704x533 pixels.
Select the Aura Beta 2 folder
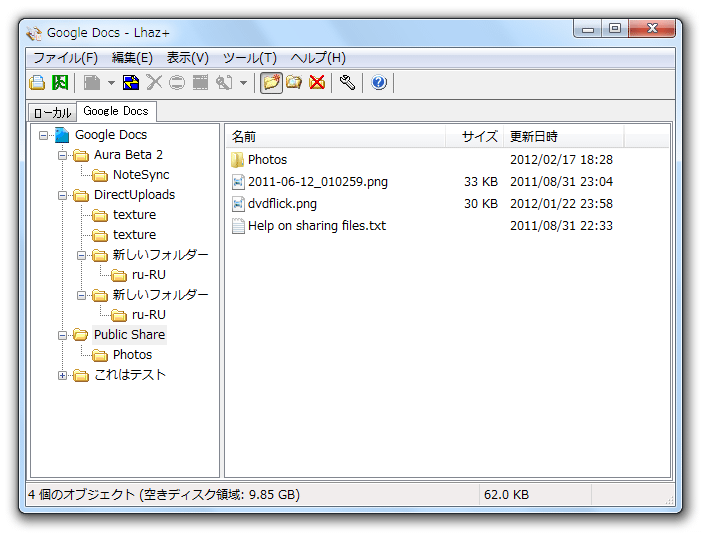(x=128, y=155)
